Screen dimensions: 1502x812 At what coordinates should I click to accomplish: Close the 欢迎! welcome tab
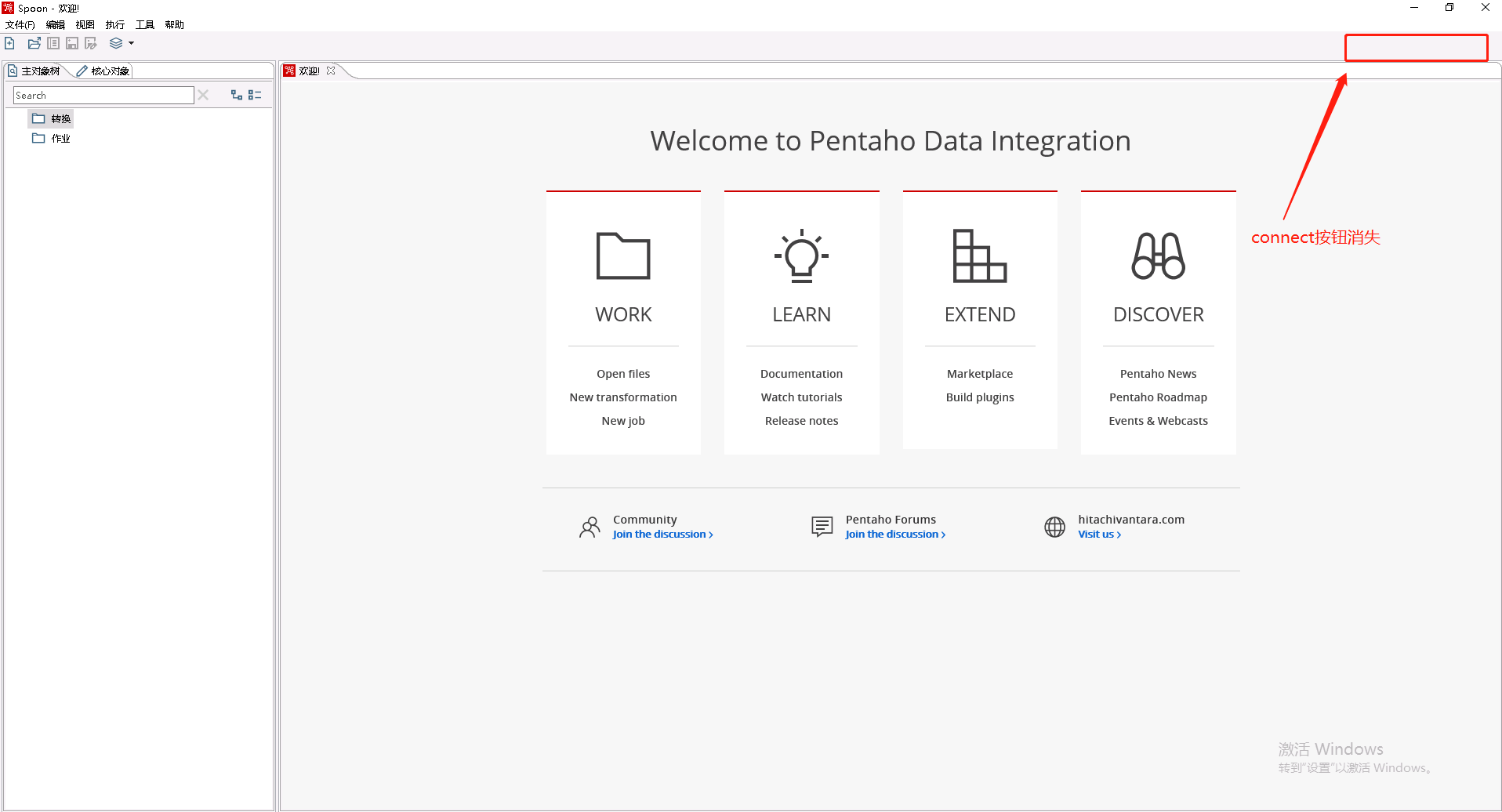pos(331,71)
